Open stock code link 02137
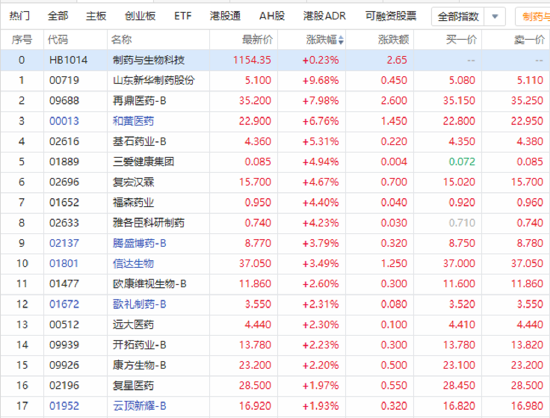 [x=64, y=243]
